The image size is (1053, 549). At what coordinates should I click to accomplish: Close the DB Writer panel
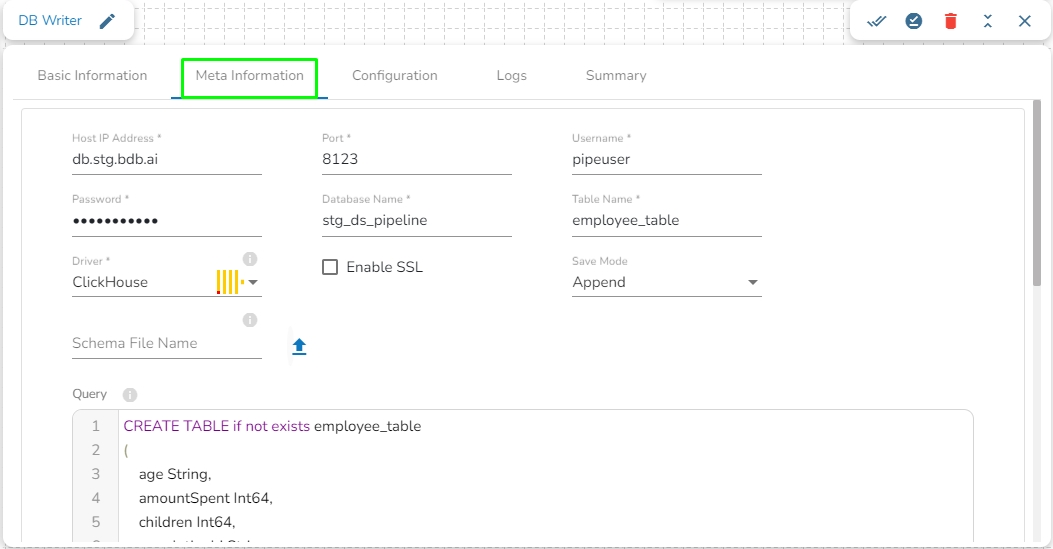(x=1025, y=21)
